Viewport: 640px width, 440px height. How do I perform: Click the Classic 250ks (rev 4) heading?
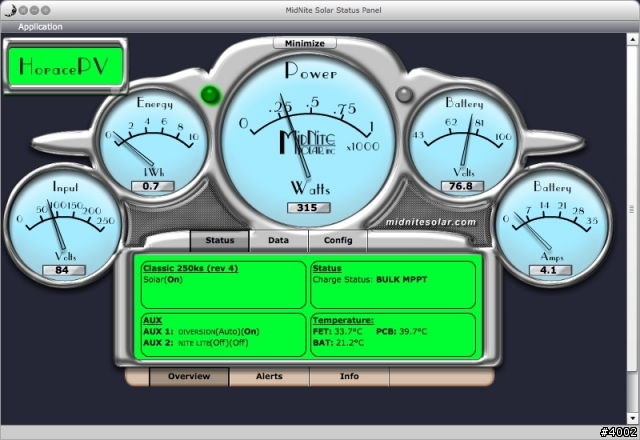click(191, 268)
